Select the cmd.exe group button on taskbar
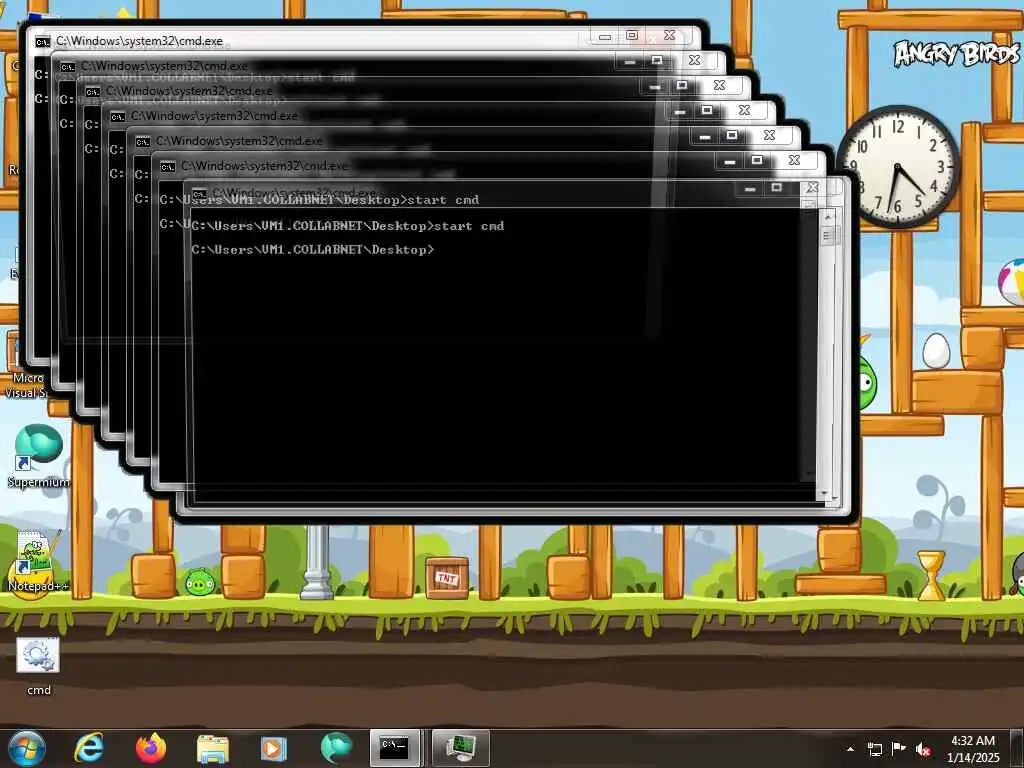The width and height of the screenshot is (1024, 768). pyautogui.click(x=396, y=748)
